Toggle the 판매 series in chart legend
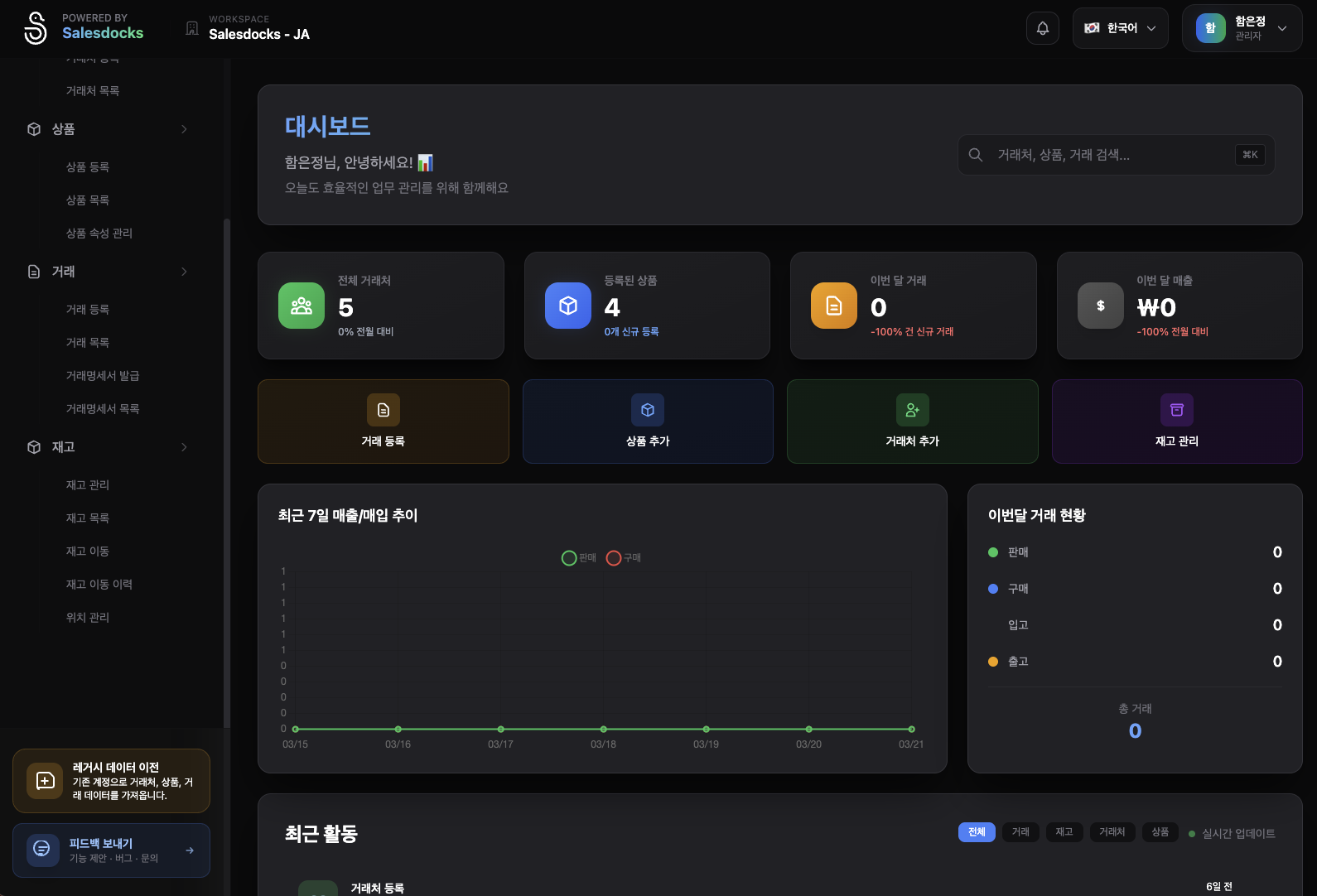This screenshot has width=1317, height=896. click(579, 558)
